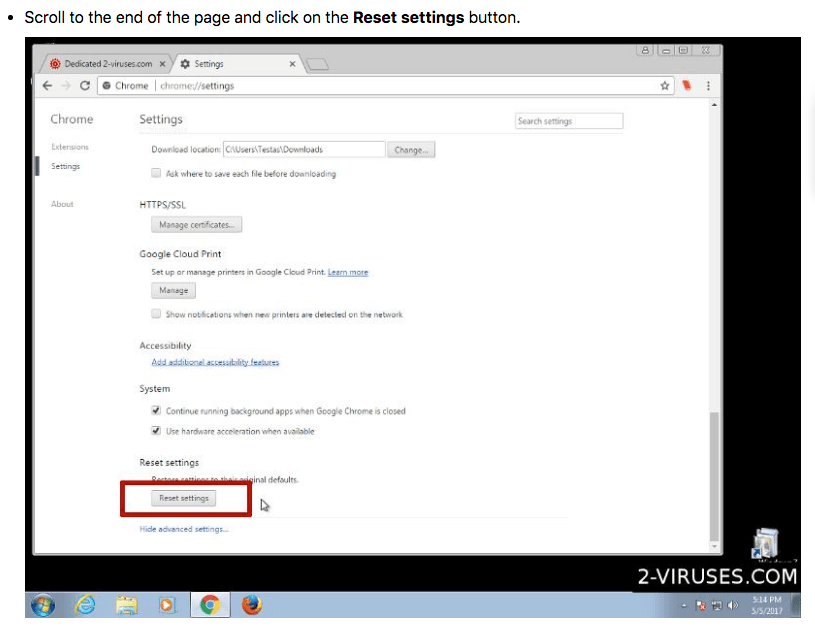Image resolution: width=815 pixels, height=629 pixels.
Task: Close the Settings tab
Action: click(292, 64)
